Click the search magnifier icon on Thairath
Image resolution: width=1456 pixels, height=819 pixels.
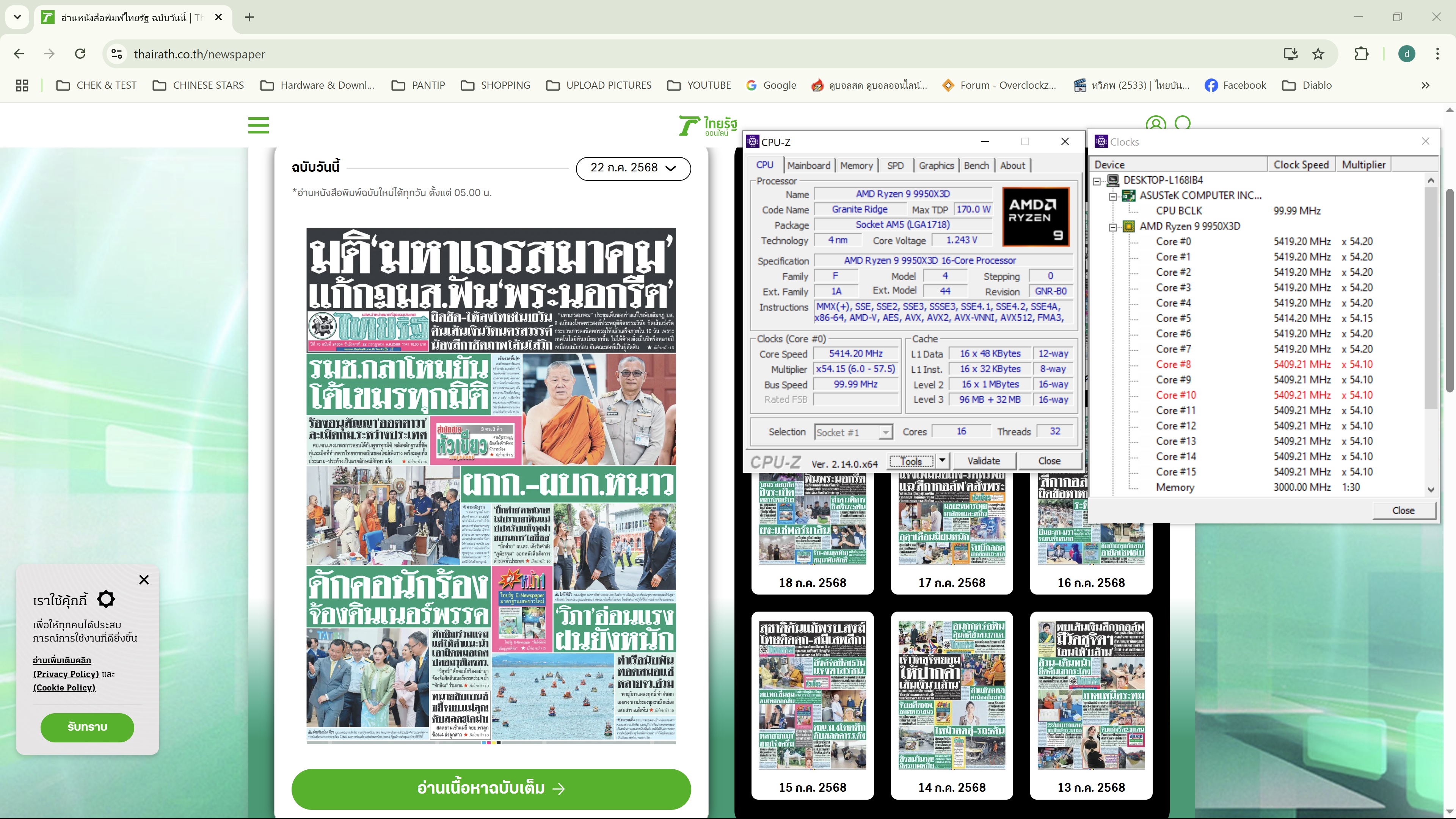(x=1183, y=123)
